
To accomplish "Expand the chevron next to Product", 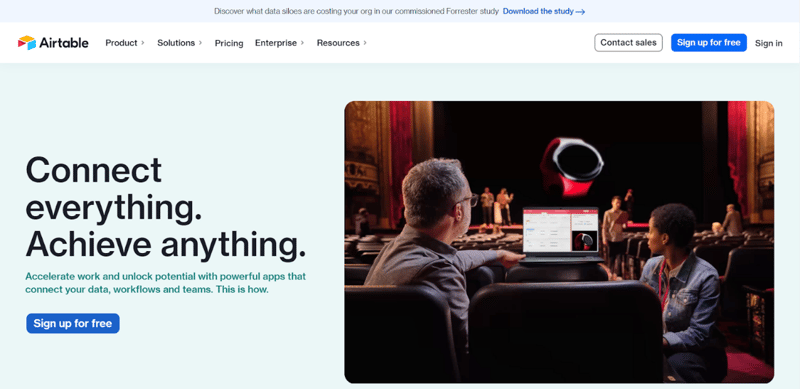I will click(143, 43).
